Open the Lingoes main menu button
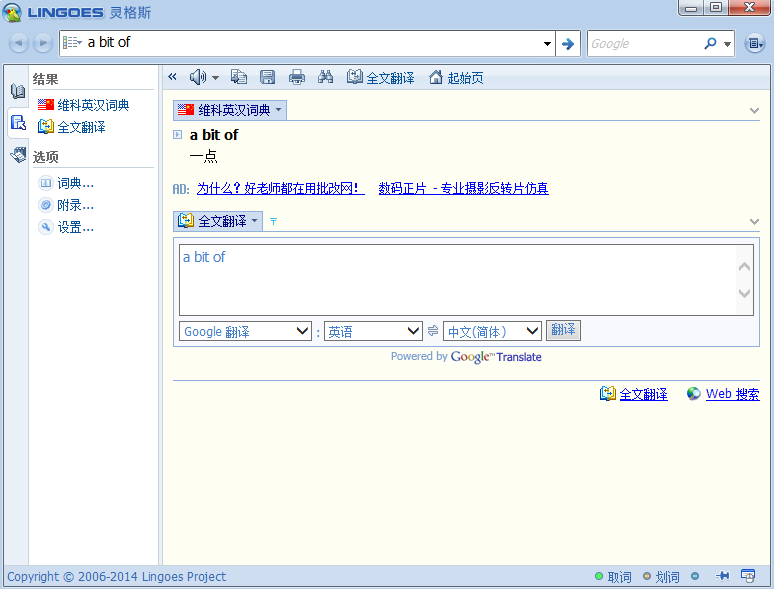This screenshot has height=589, width=774. click(x=755, y=43)
